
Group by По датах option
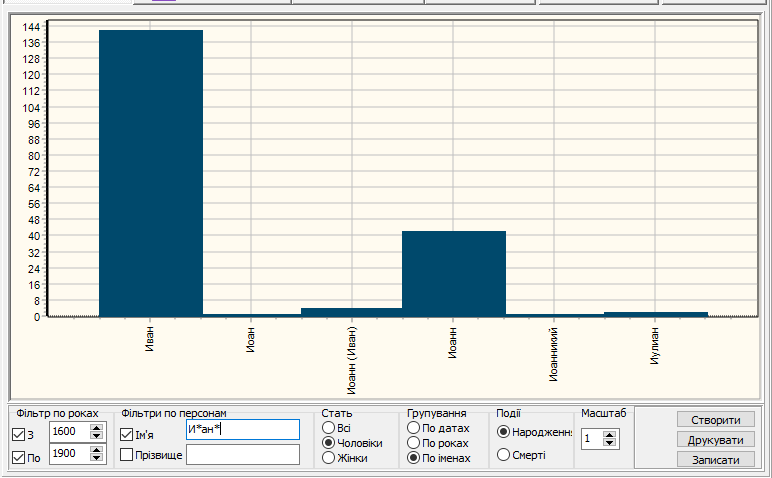click(x=413, y=428)
